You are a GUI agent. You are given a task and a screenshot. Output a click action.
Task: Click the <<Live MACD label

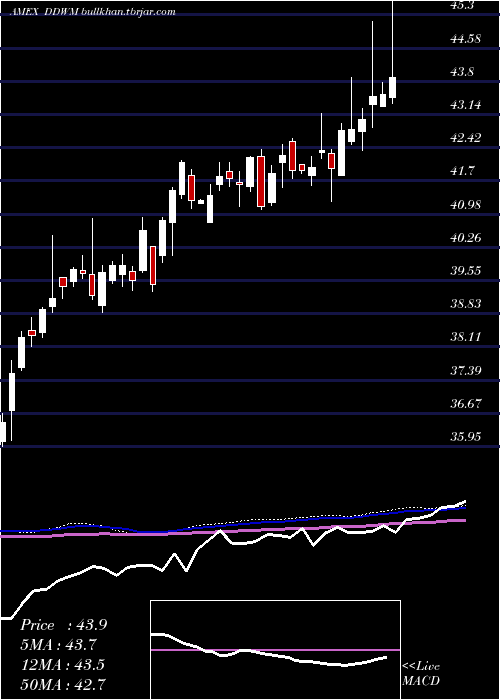click(x=421, y=673)
